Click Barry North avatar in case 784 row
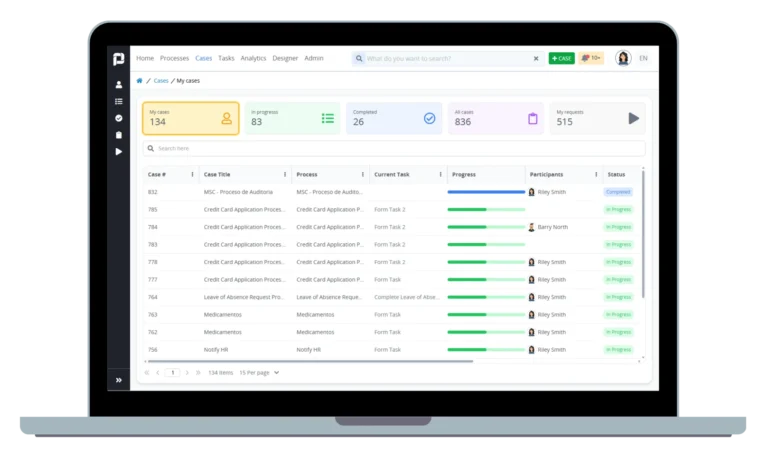 pos(531,227)
